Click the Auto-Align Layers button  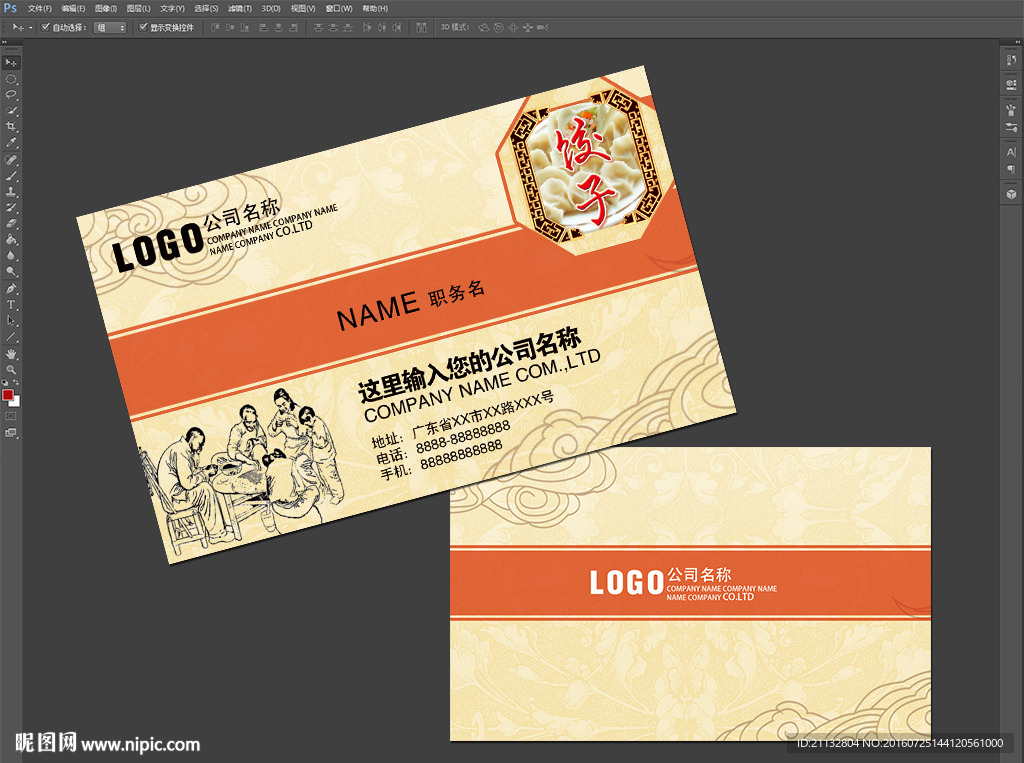(x=421, y=27)
